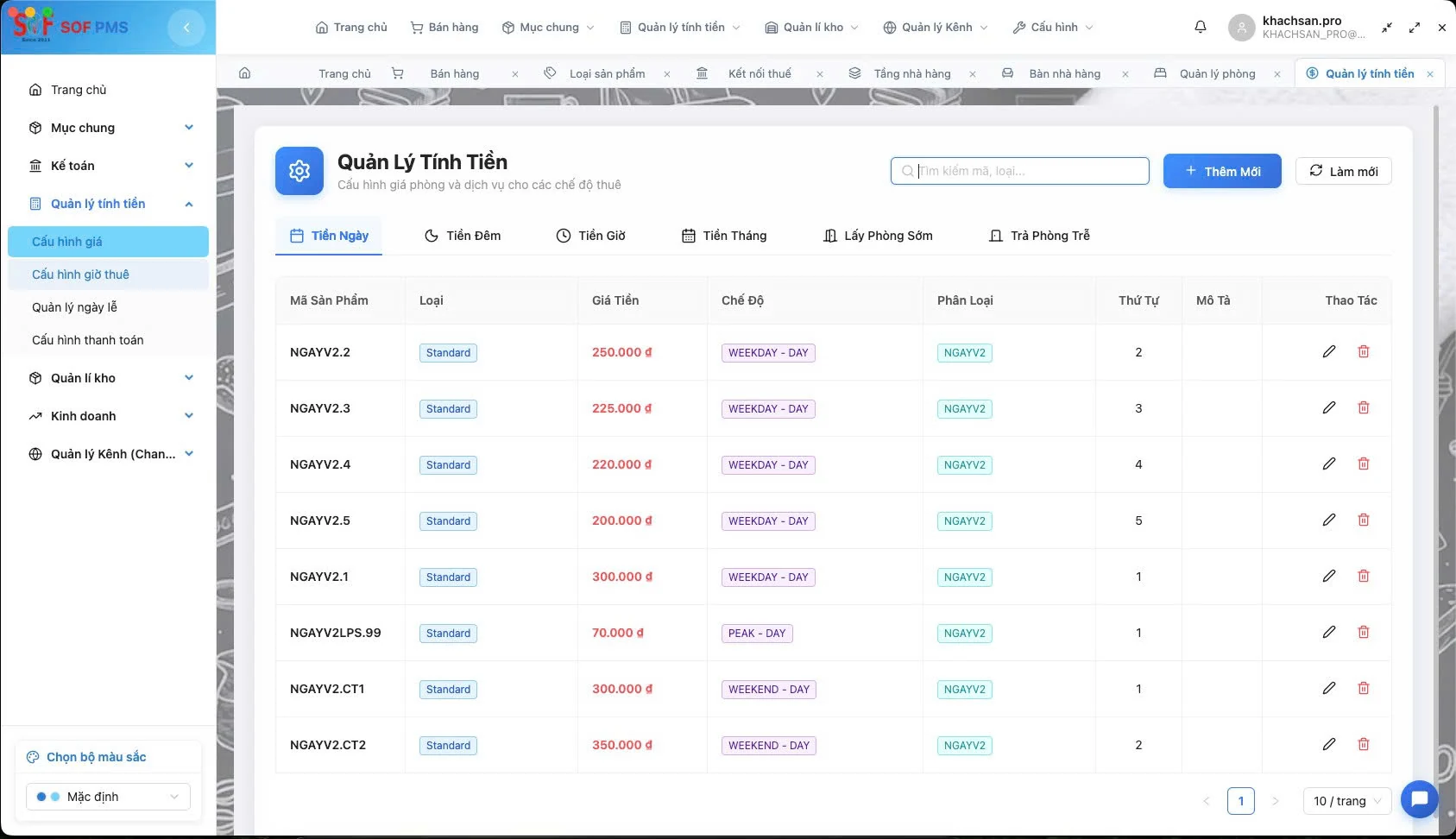Image resolution: width=1456 pixels, height=839 pixels.
Task: Open Quản lý ngày lễ in the sidebar
Action: coord(108,307)
